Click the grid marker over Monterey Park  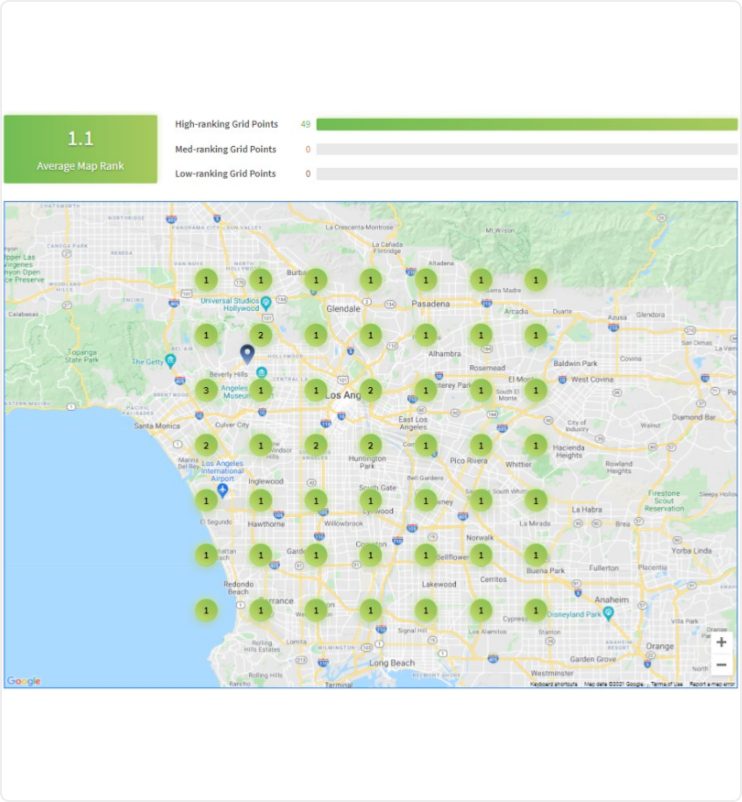click(426, 390)
